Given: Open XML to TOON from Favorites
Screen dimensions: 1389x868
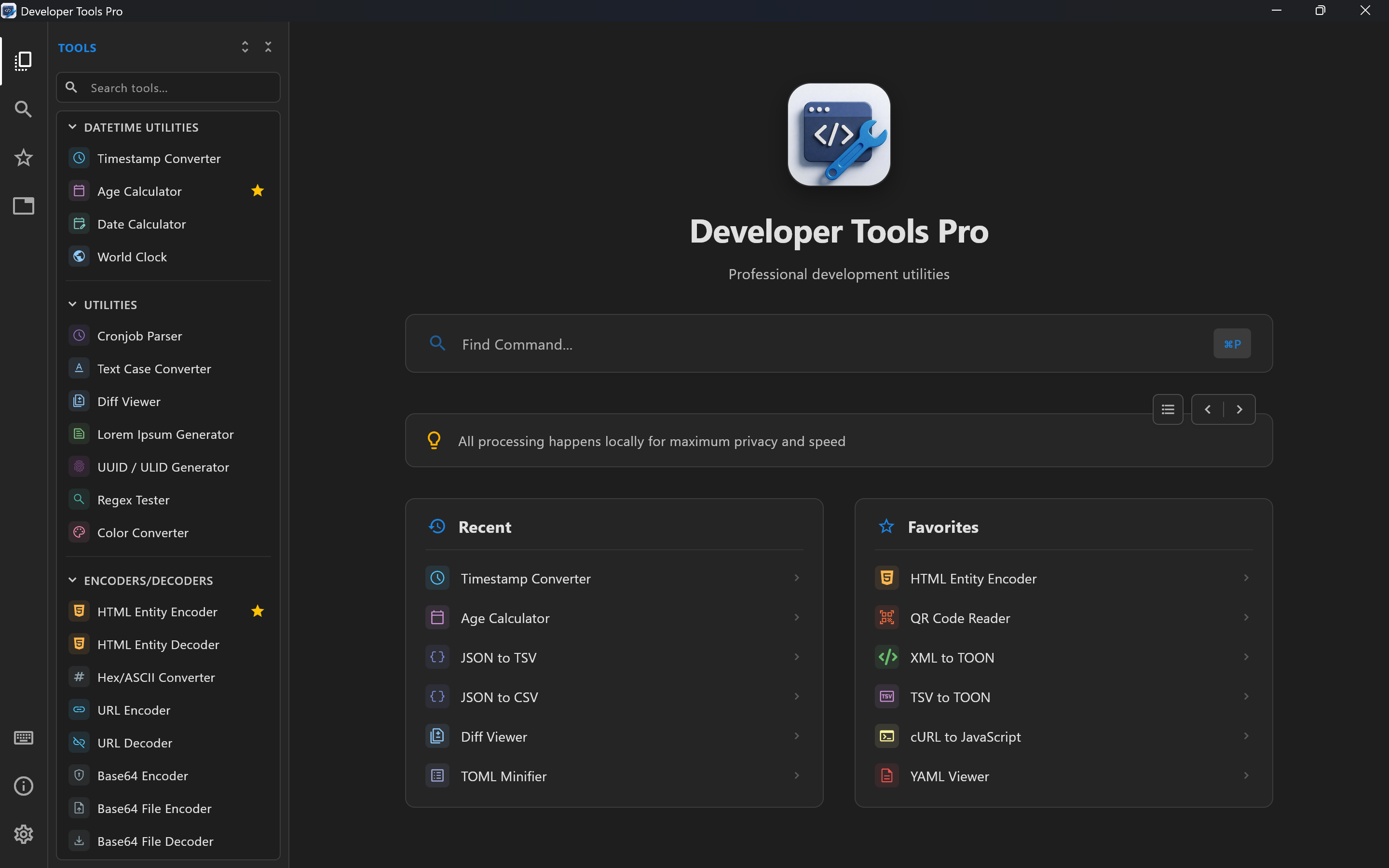Looking at the screenshot, I should [1063, 657].
